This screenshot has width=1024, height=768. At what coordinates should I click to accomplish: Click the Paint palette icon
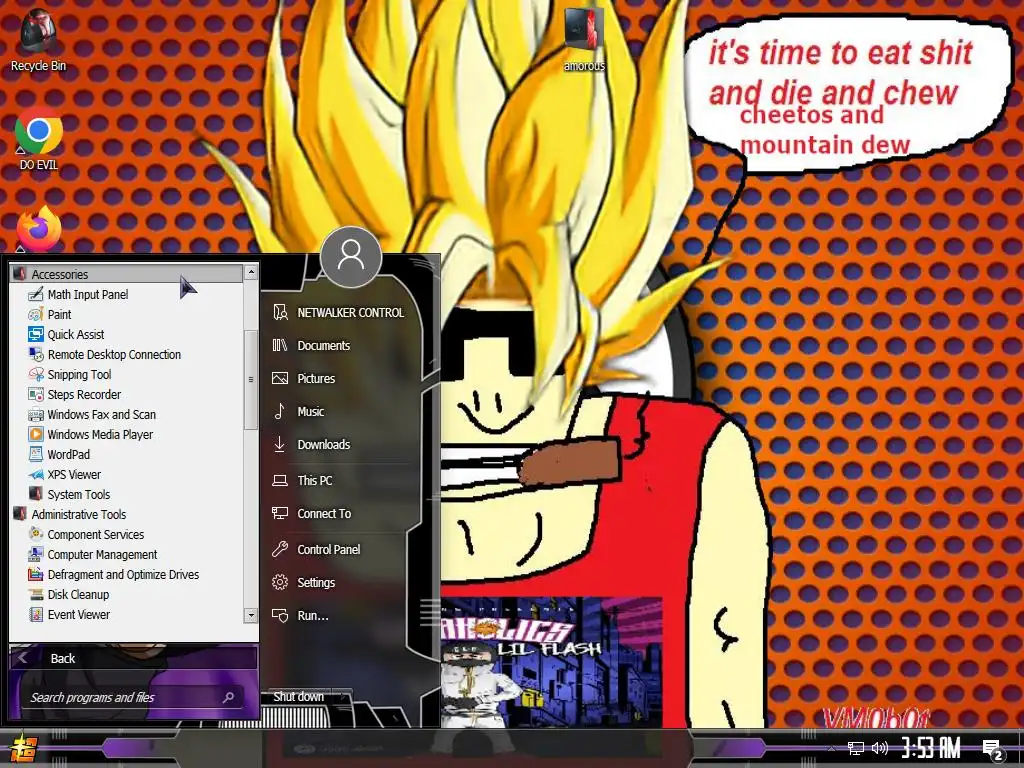(36, 315)
